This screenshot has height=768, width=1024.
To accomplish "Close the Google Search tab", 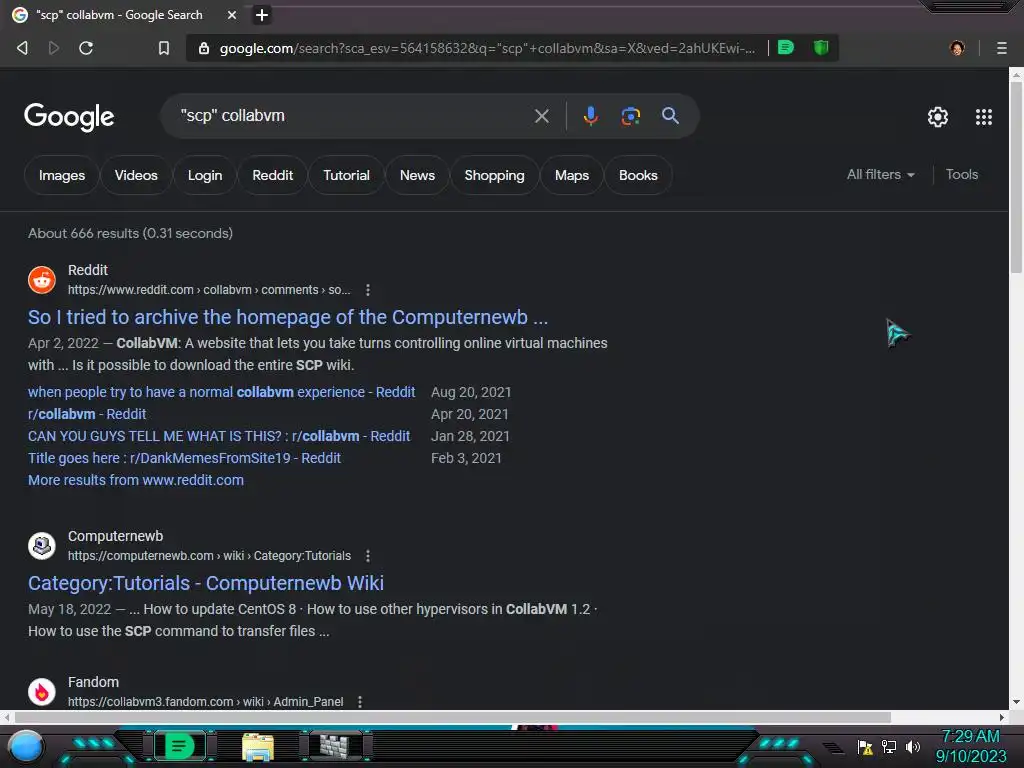I will point(232,15).
